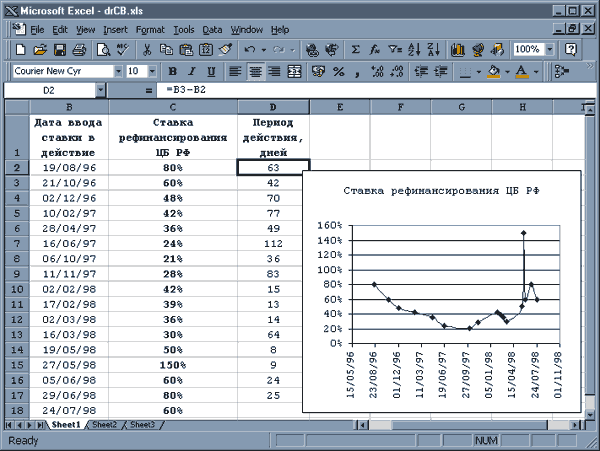Viewport: 600px width, 451px height.
Task: Open the Name Box dropdown arrow
Action: click(x=100, y=91)
